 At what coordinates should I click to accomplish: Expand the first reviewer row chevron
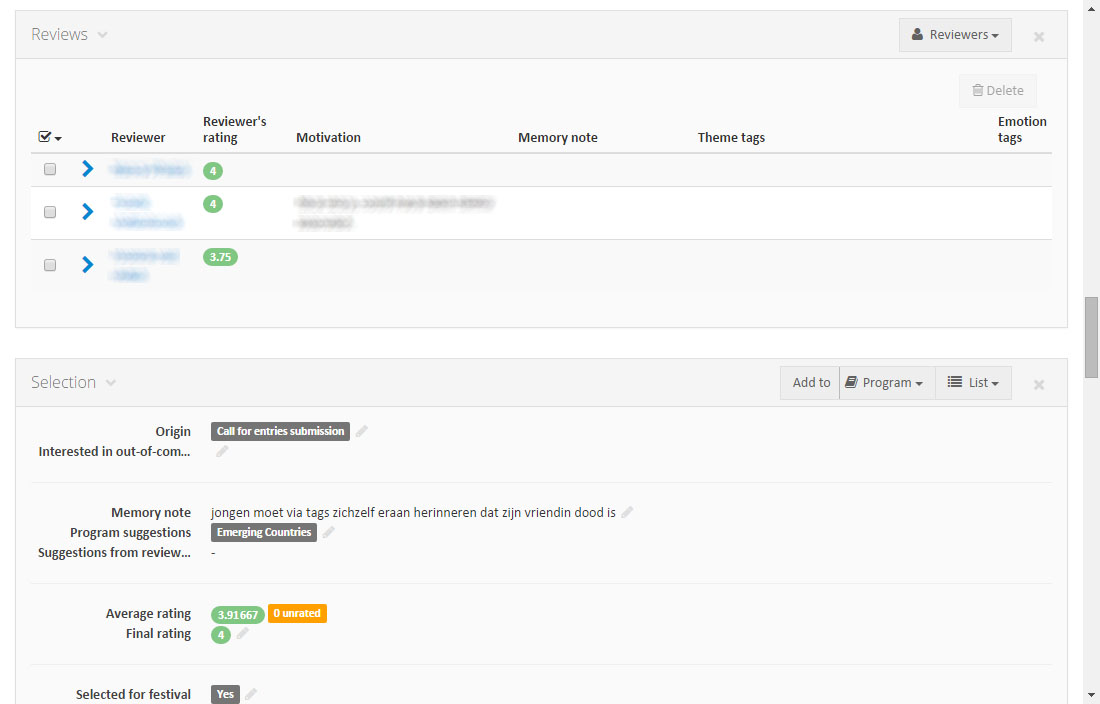[x=88, y=169]
